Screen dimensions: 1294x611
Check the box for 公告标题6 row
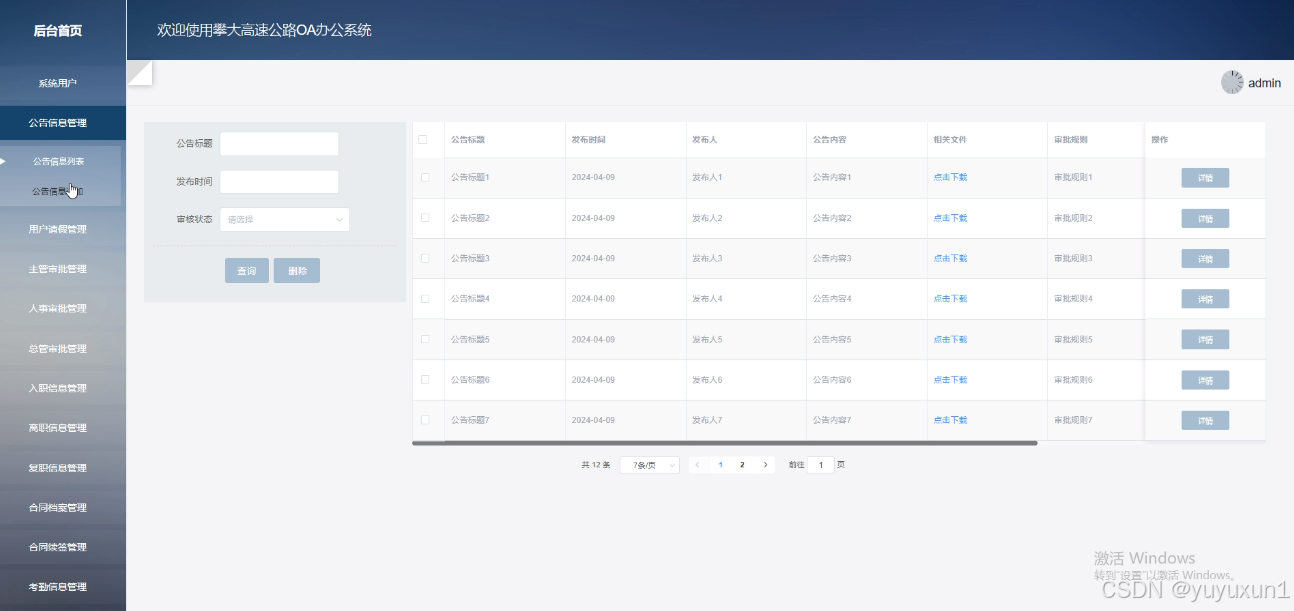point(426,380)
